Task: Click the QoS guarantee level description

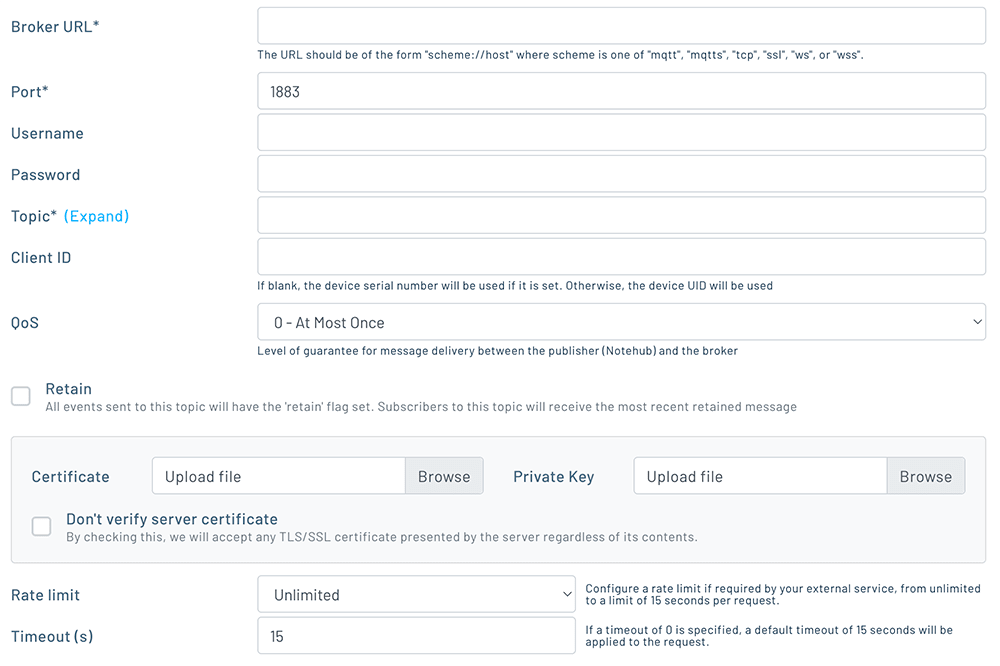Action: [x=497, y=351]
